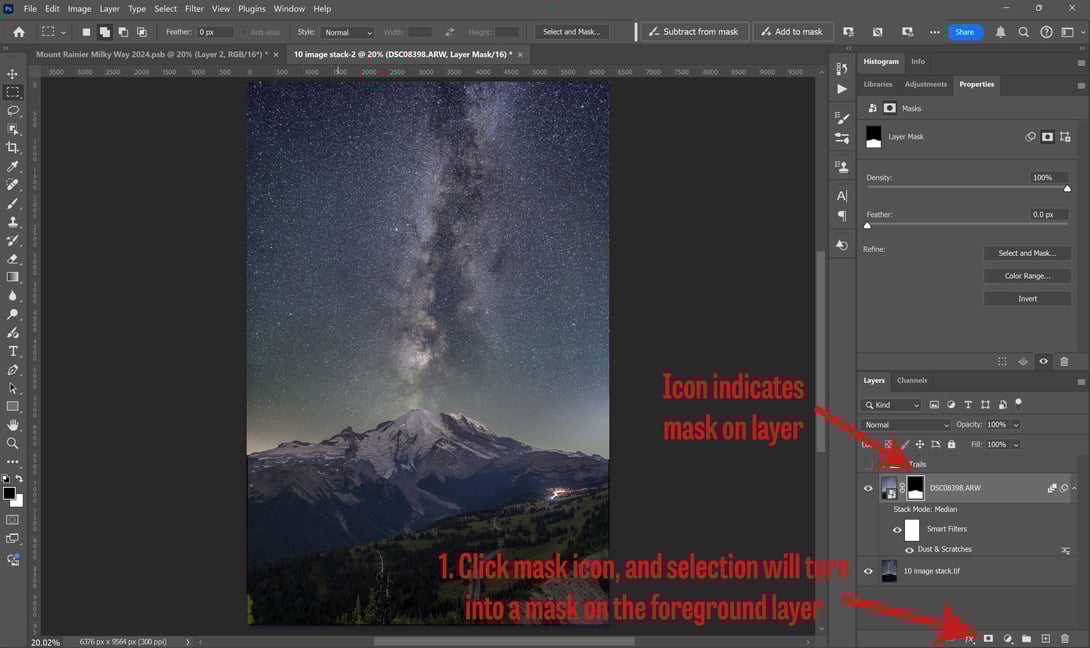Open the Style dropdown set to Normal

click(x=348, y=32)
